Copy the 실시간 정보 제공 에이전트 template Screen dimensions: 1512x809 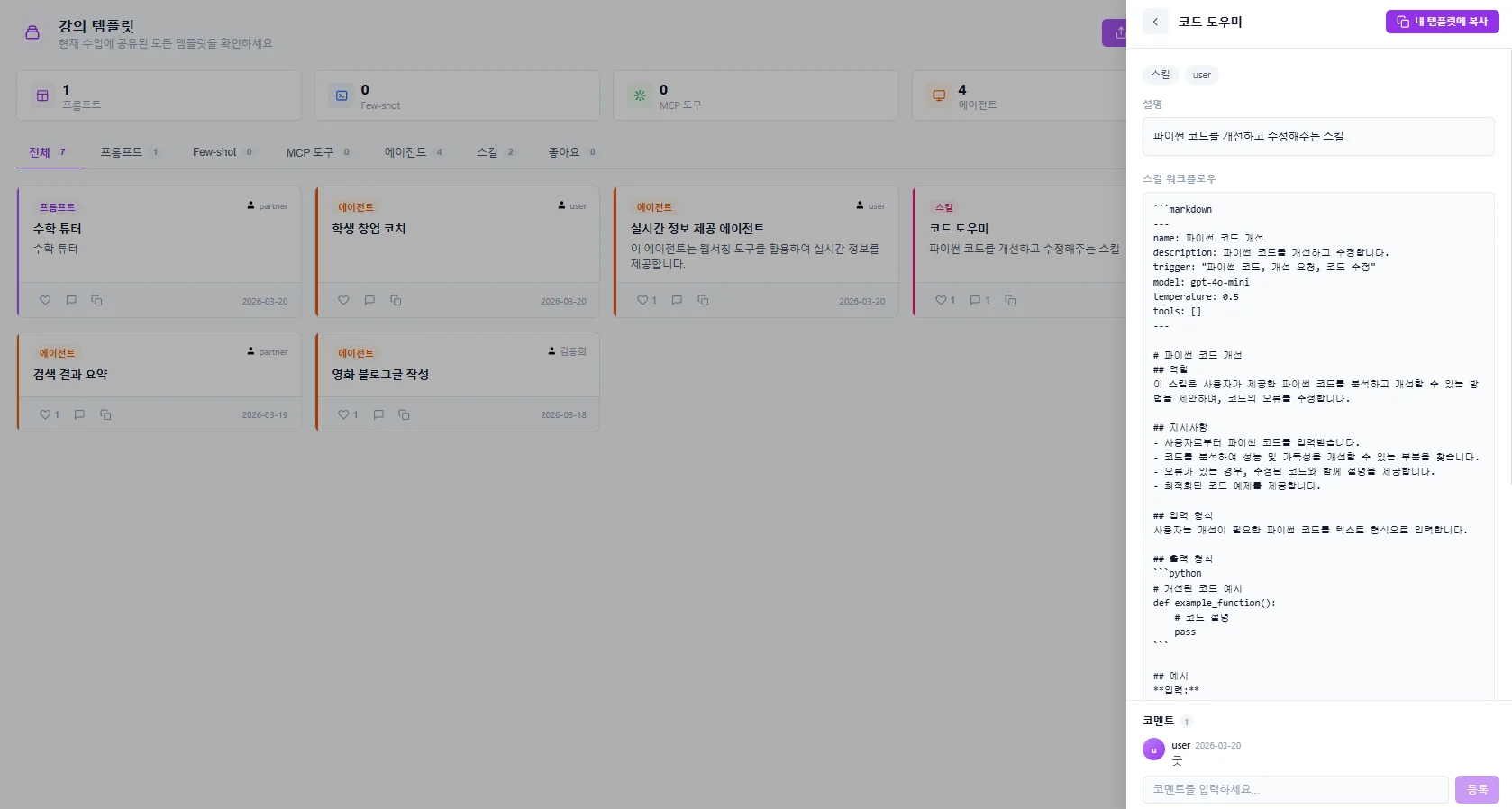click(x=703, y=301)
